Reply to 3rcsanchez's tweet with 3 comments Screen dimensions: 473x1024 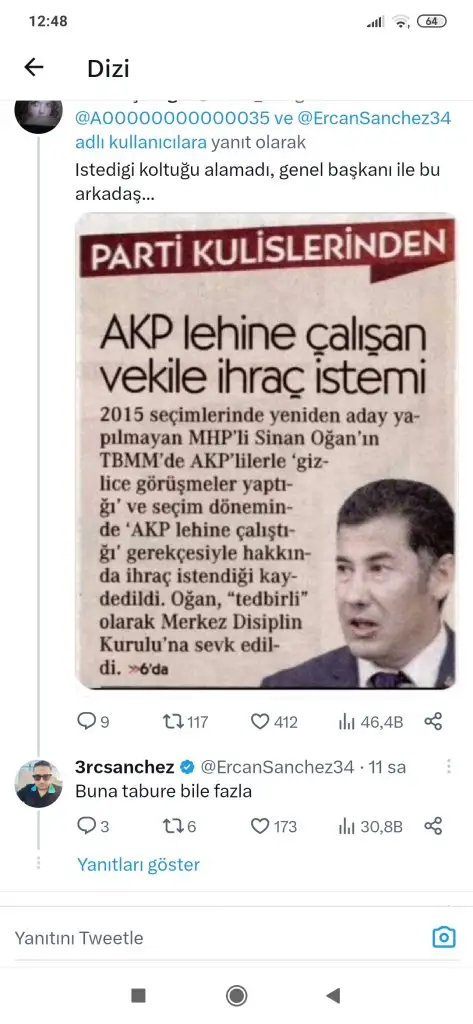[93, 826]
